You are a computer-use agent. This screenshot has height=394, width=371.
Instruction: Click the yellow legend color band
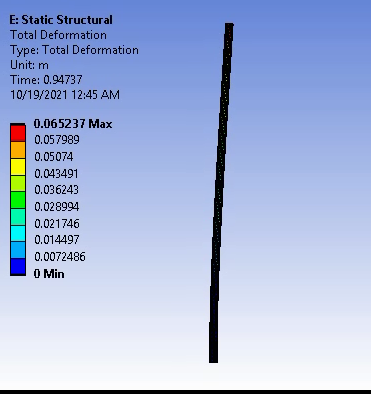click(x=18, y=167)
